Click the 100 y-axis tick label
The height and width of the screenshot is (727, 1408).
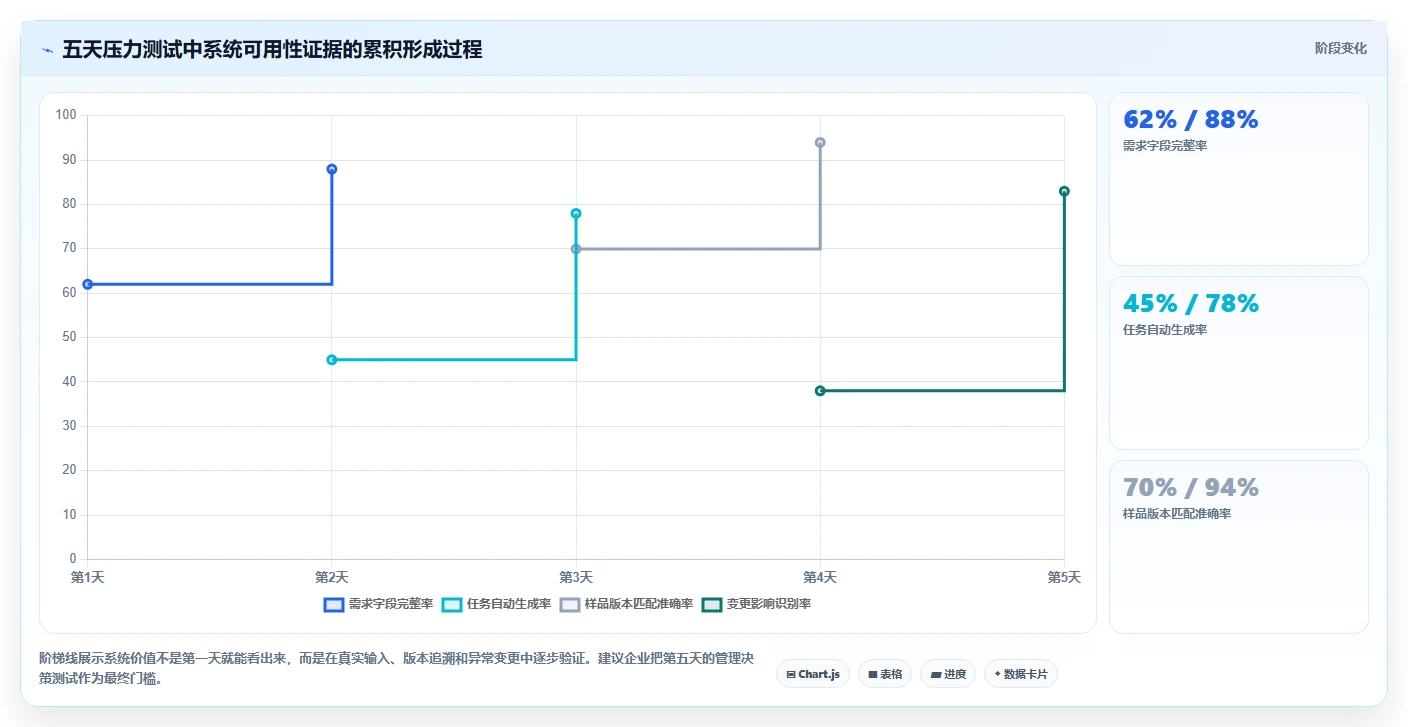(66, 115)
